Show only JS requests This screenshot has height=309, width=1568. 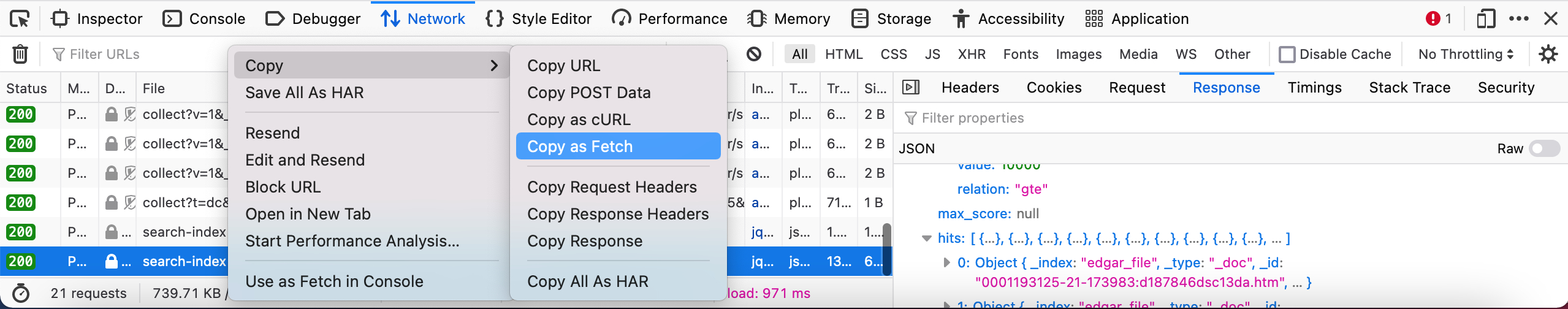pyautogui.click(x=932, y=54)
